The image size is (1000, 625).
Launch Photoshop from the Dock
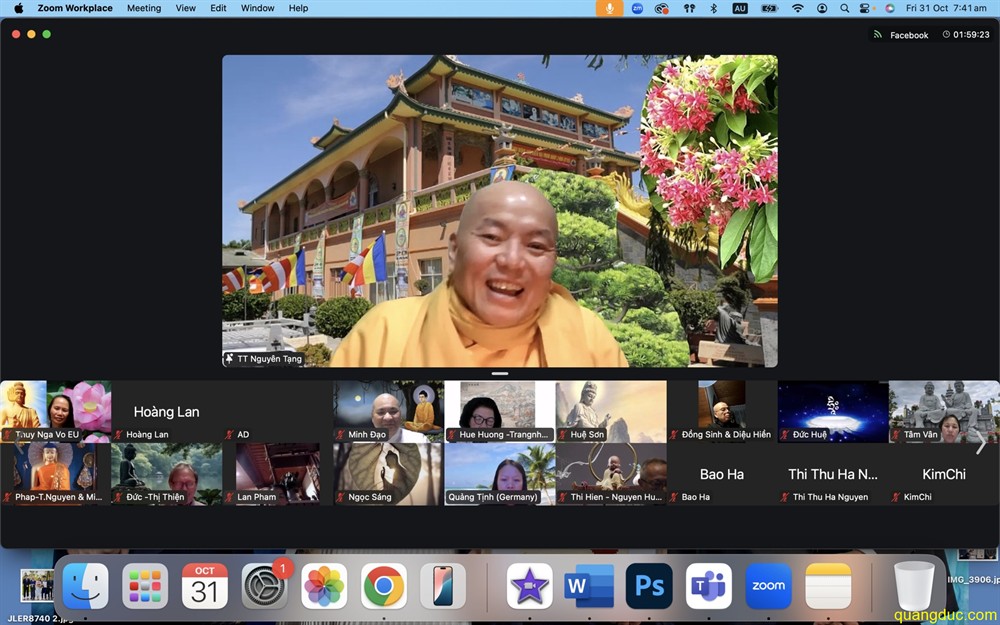click(x=649, y=586)
